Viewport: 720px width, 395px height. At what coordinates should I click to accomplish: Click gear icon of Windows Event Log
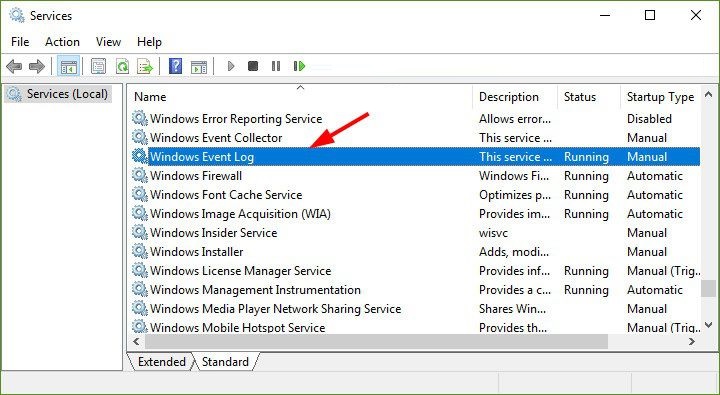click(x=140, y=156)
